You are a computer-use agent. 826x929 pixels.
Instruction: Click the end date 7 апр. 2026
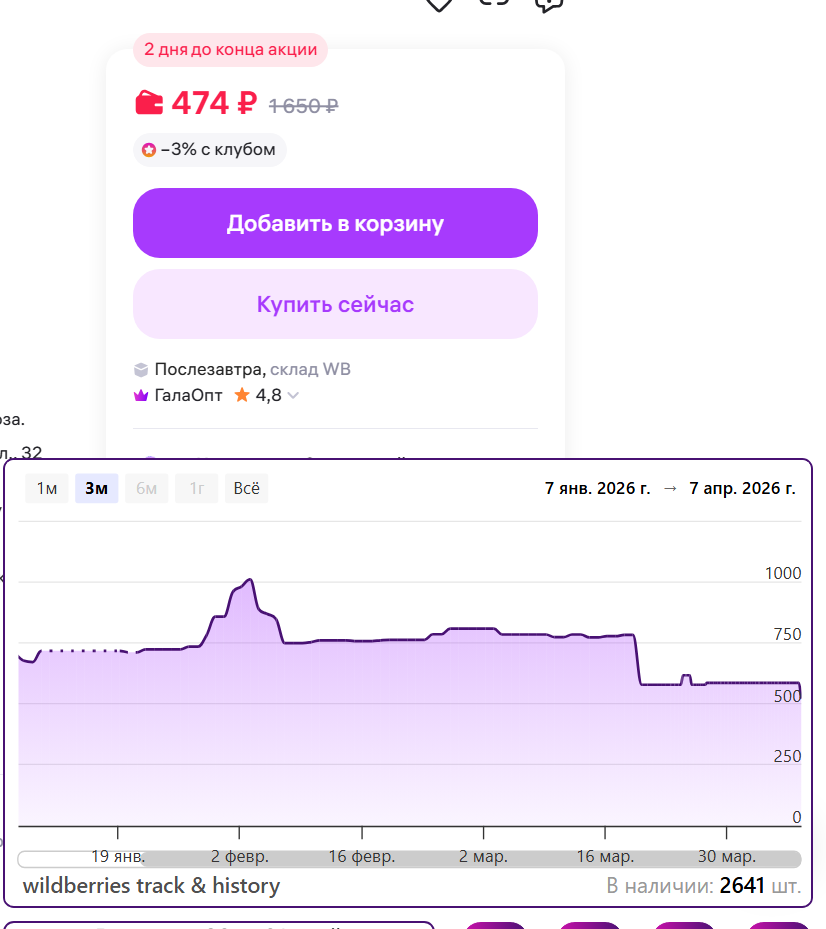(x=742, y=488)
